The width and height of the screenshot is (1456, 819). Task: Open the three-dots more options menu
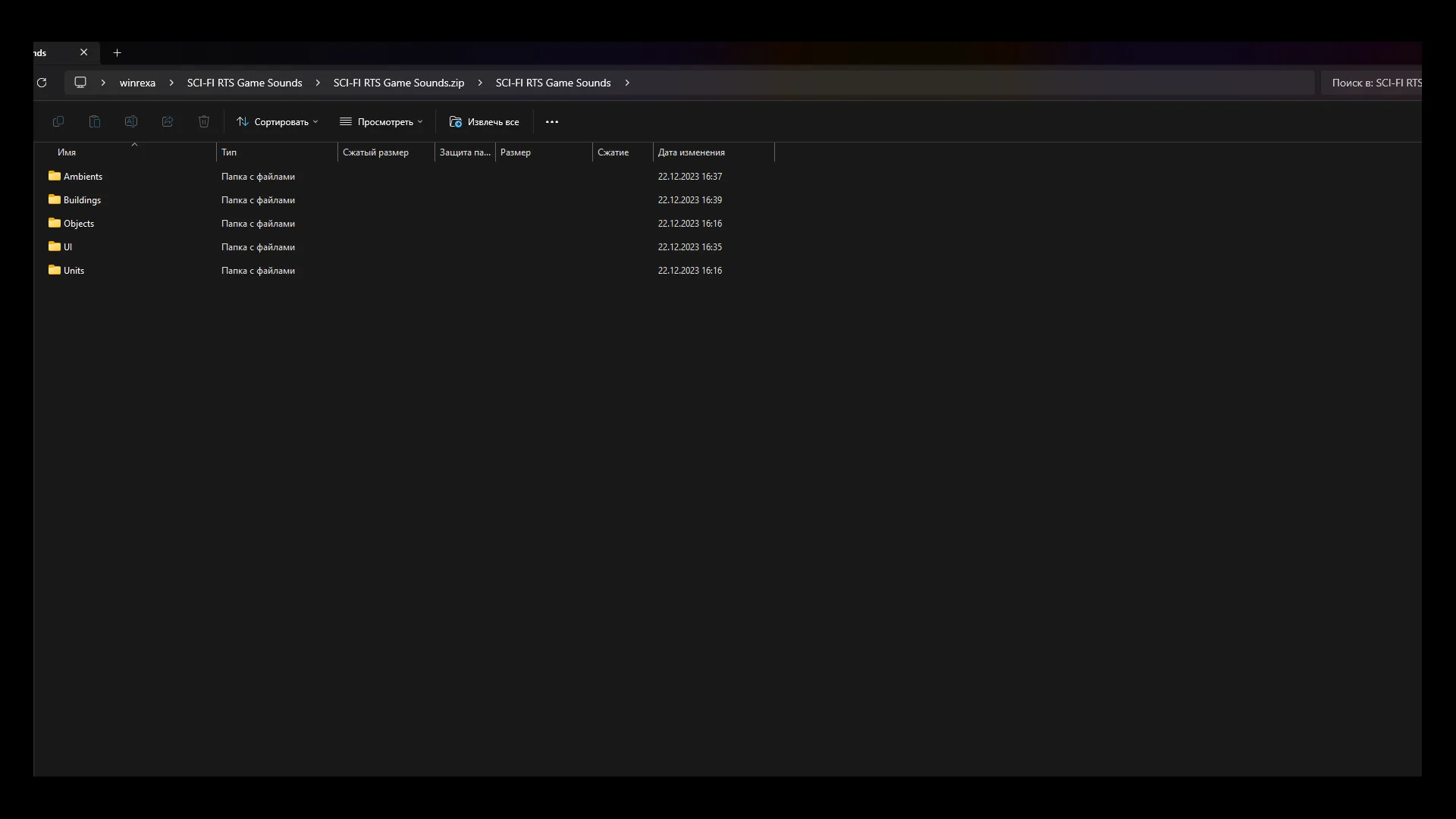click(552, 121)
